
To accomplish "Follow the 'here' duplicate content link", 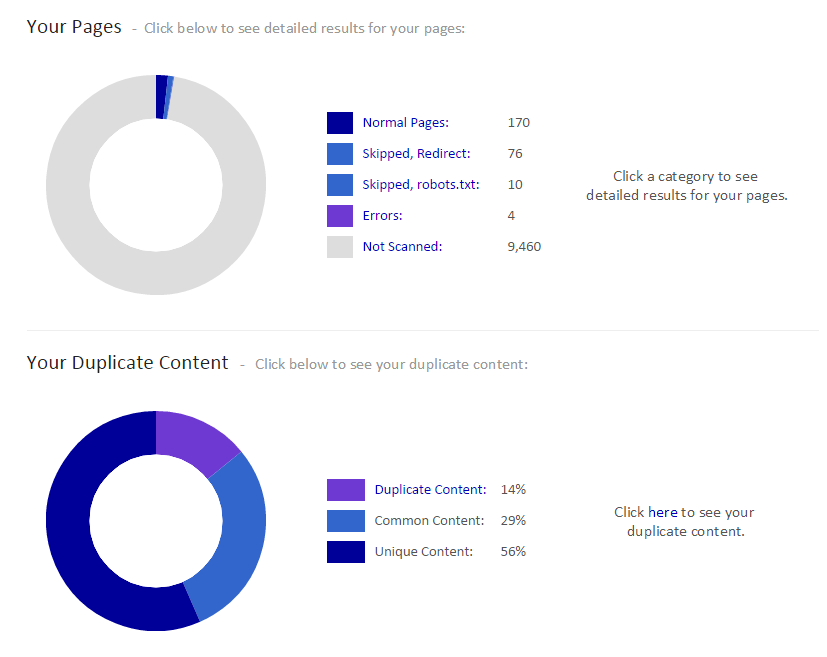I will point(662,512).
